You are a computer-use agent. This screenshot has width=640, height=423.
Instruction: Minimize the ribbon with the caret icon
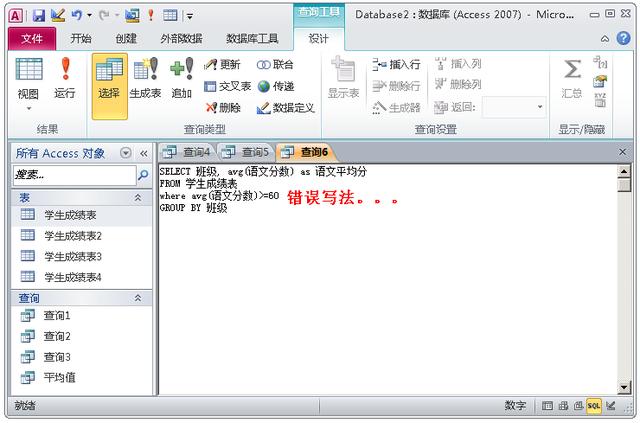[605, 39]
